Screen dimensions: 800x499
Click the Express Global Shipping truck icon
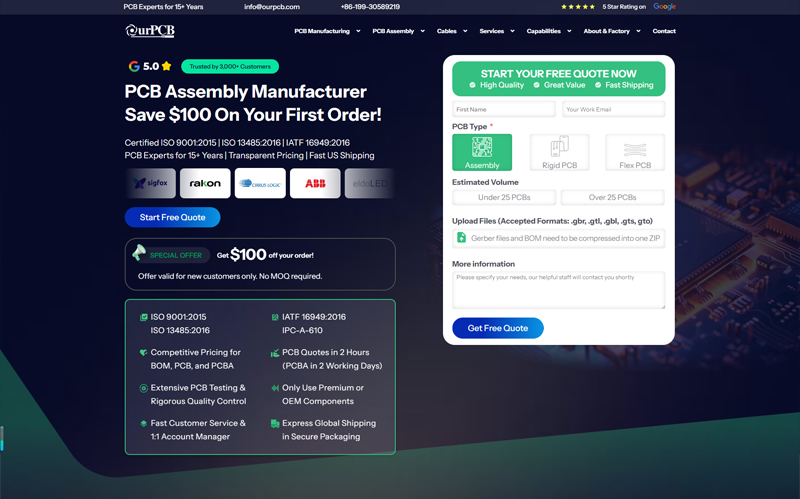(275, 423)
